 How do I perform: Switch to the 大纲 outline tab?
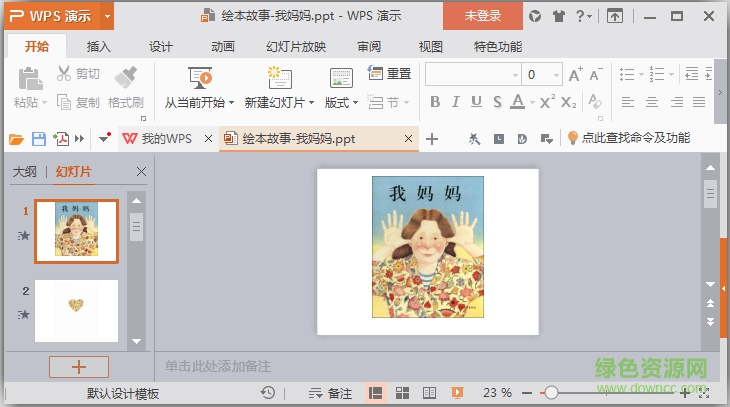pyautogui.click(x=25, y=172)
